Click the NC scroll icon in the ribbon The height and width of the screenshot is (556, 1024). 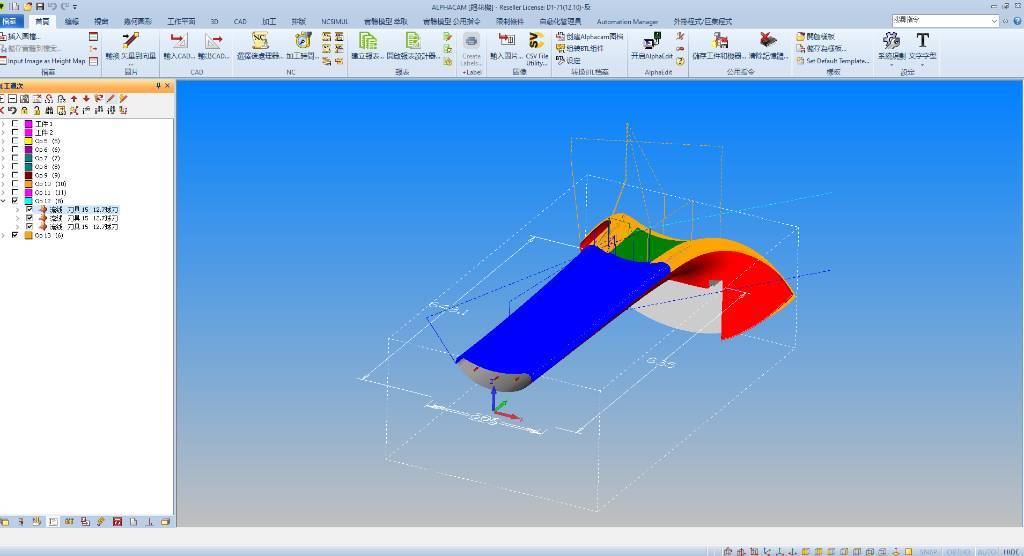[260, 41]
